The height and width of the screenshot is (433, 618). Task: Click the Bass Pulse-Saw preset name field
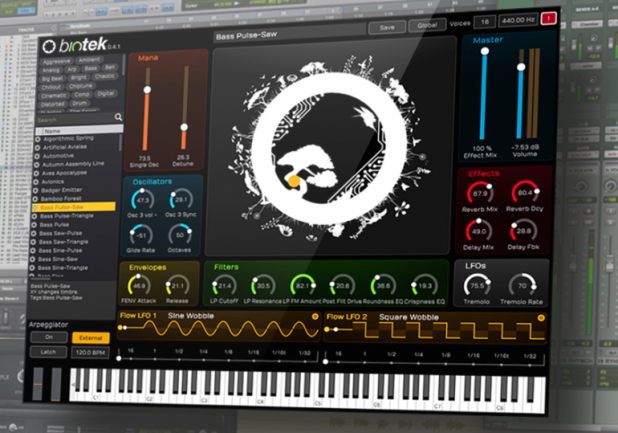coord(290,33)
